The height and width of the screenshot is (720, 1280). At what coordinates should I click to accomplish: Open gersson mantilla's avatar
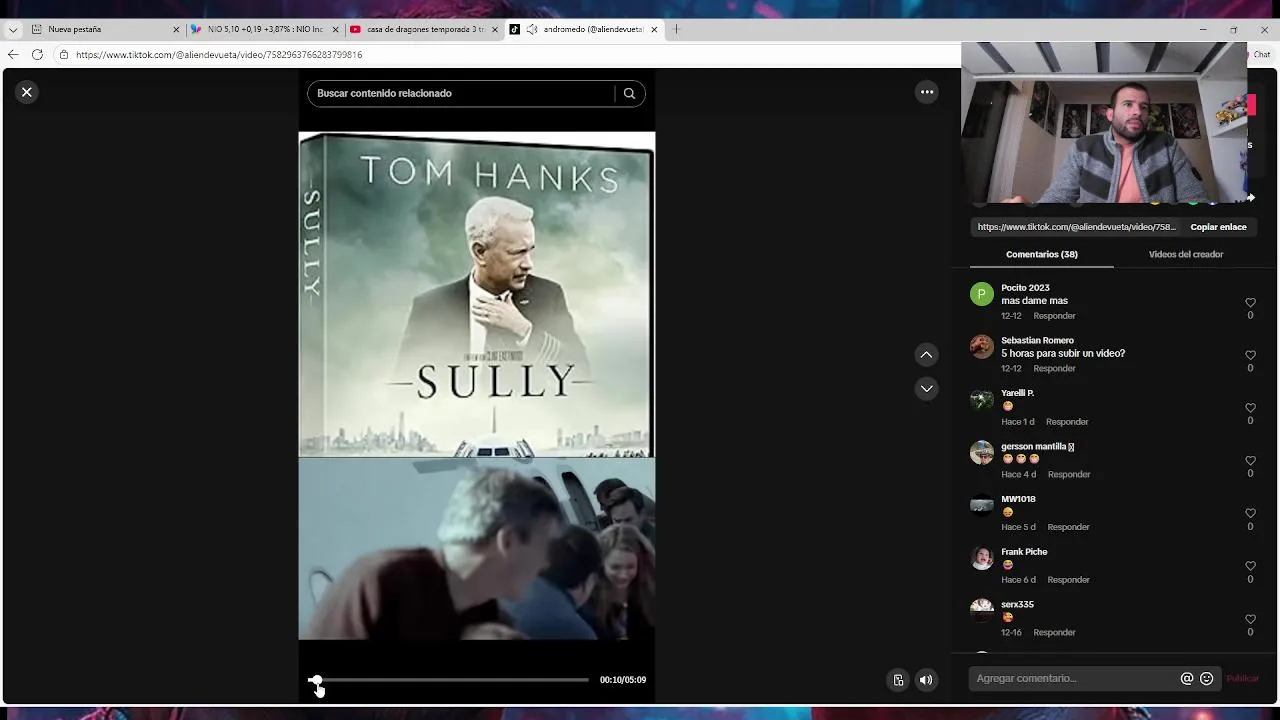coord(982,452)
